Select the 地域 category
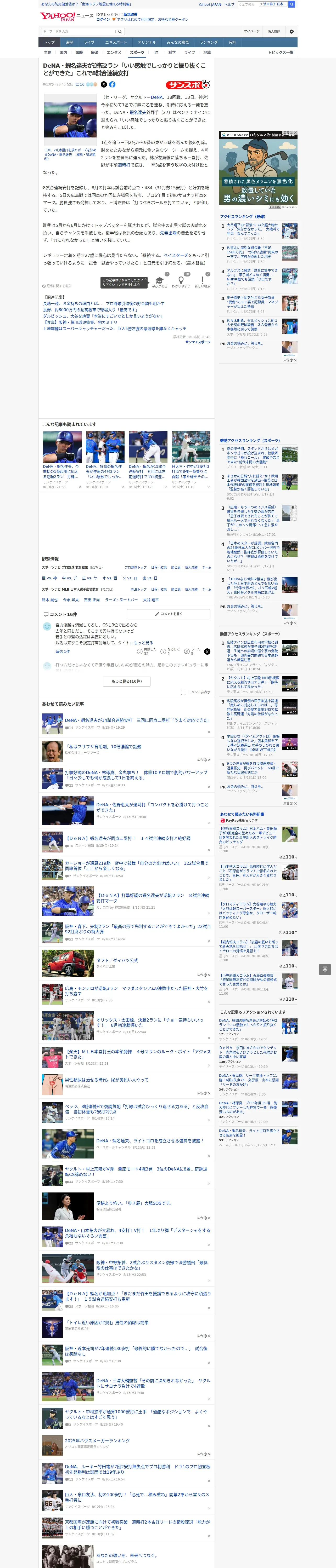The height and width of the screenshot is (1568, 336). click(207, 52)
